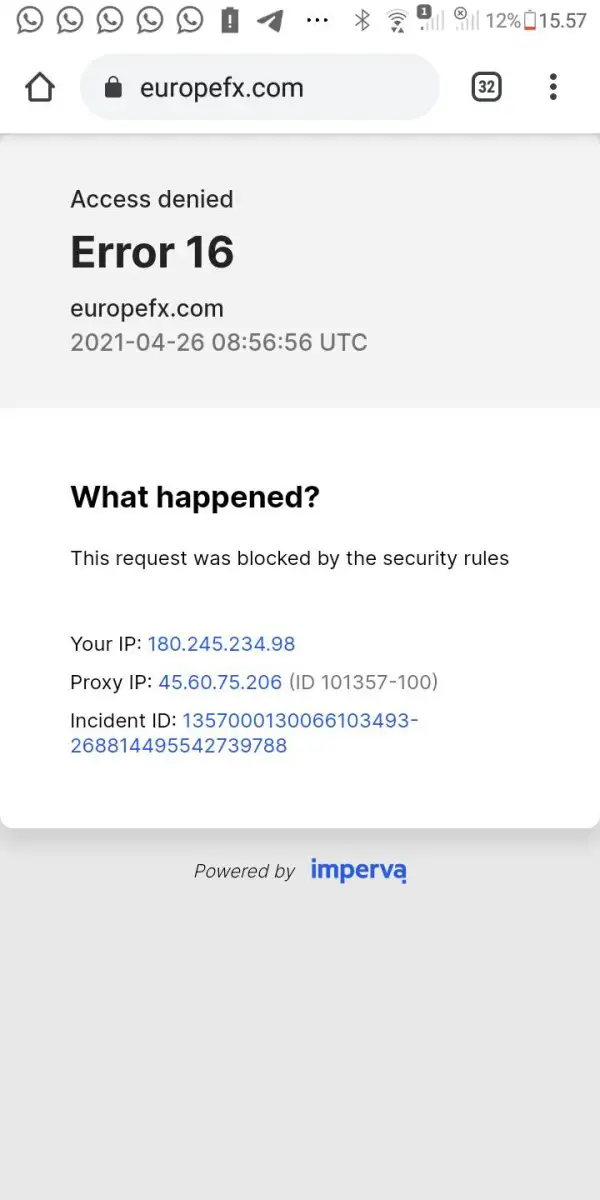The image size is (600, 1200).
Task: Open Chrome's three-dot overflow menu
Action: (x=553, y=88)
